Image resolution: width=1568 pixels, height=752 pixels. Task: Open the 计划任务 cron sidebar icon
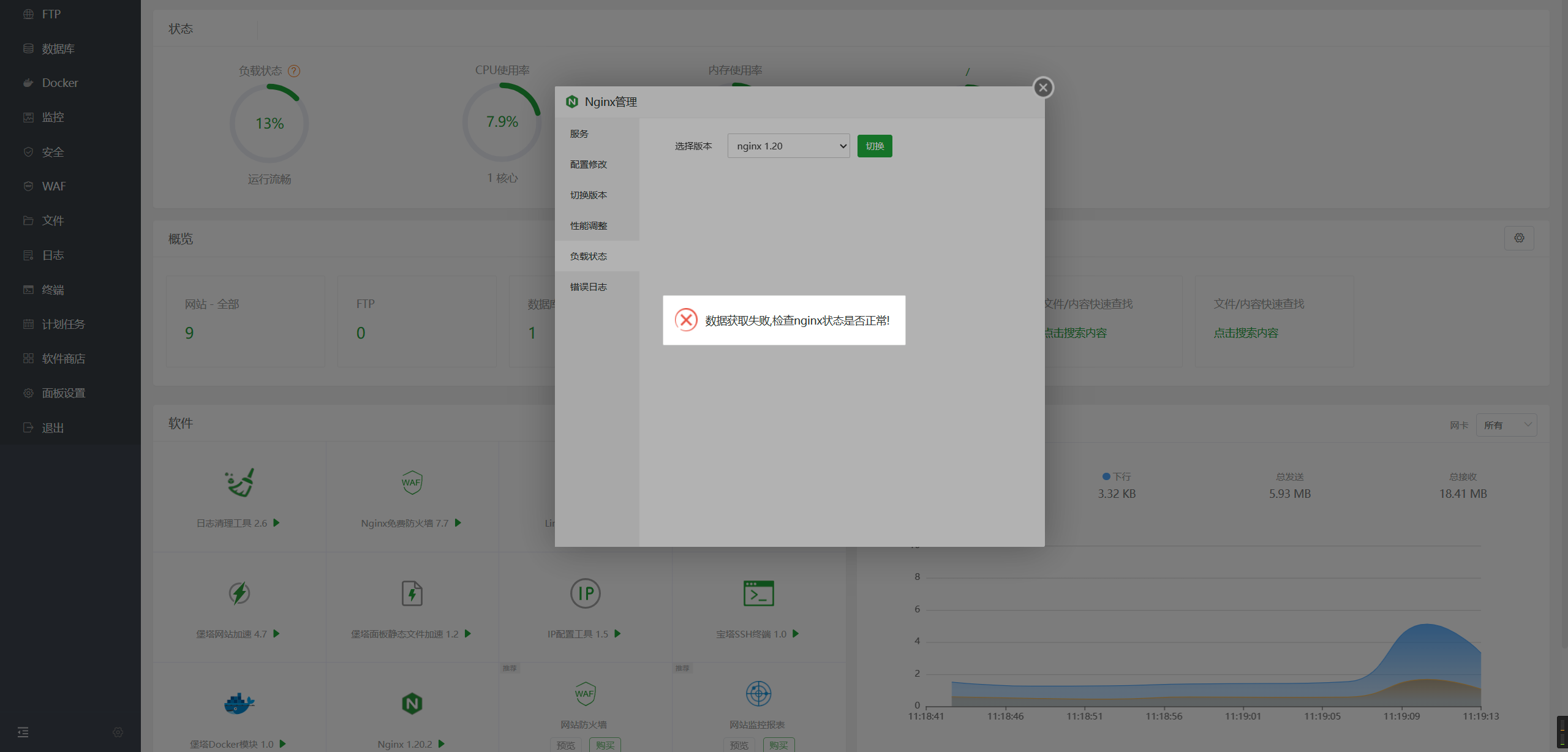[x=28, y=324]
